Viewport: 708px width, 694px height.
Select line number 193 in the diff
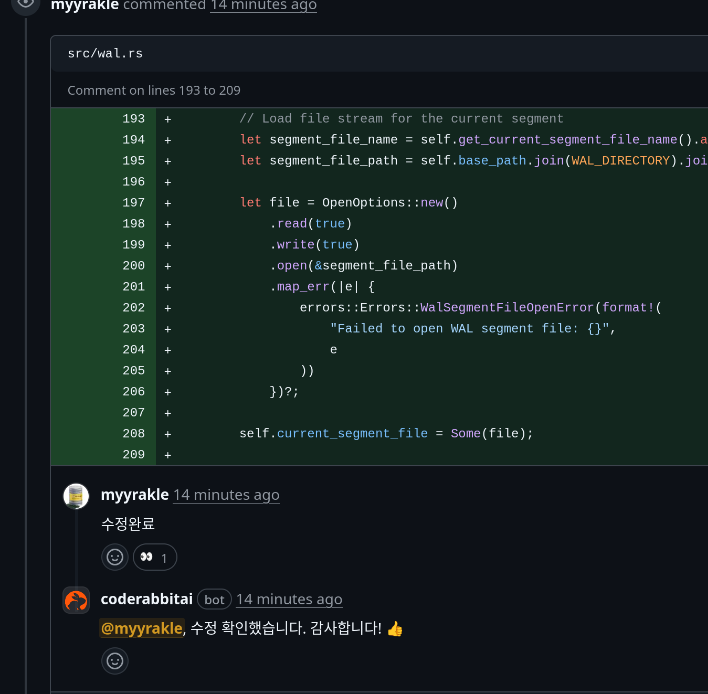(x=134, y=119)
